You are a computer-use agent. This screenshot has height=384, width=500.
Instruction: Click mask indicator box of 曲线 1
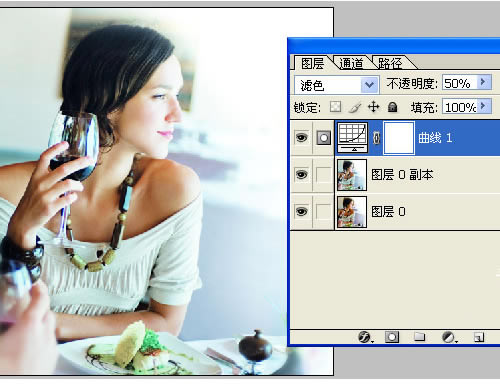[x=323, y=137]
